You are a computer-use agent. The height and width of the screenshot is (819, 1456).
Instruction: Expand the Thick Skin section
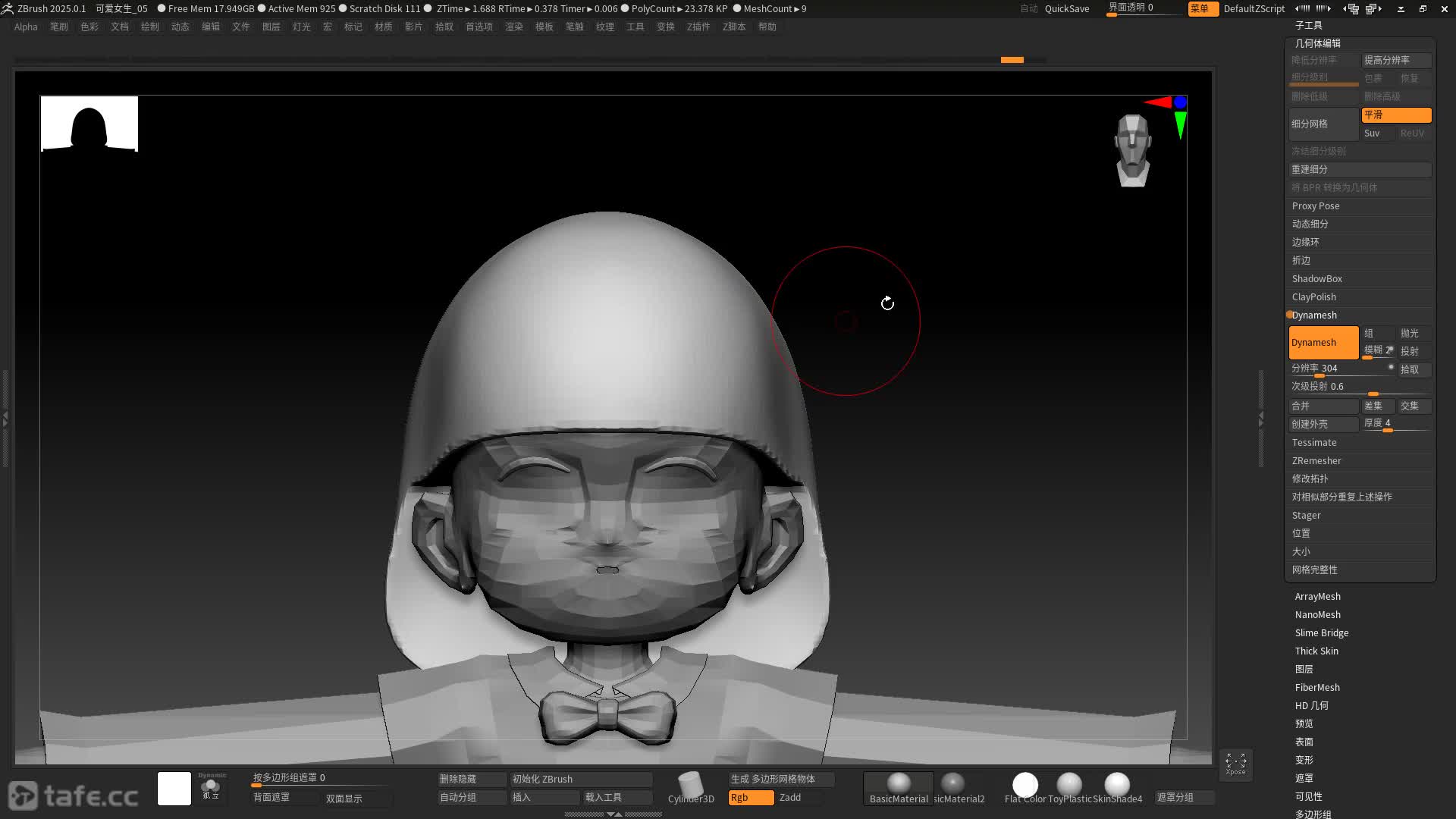(1316, 651)
